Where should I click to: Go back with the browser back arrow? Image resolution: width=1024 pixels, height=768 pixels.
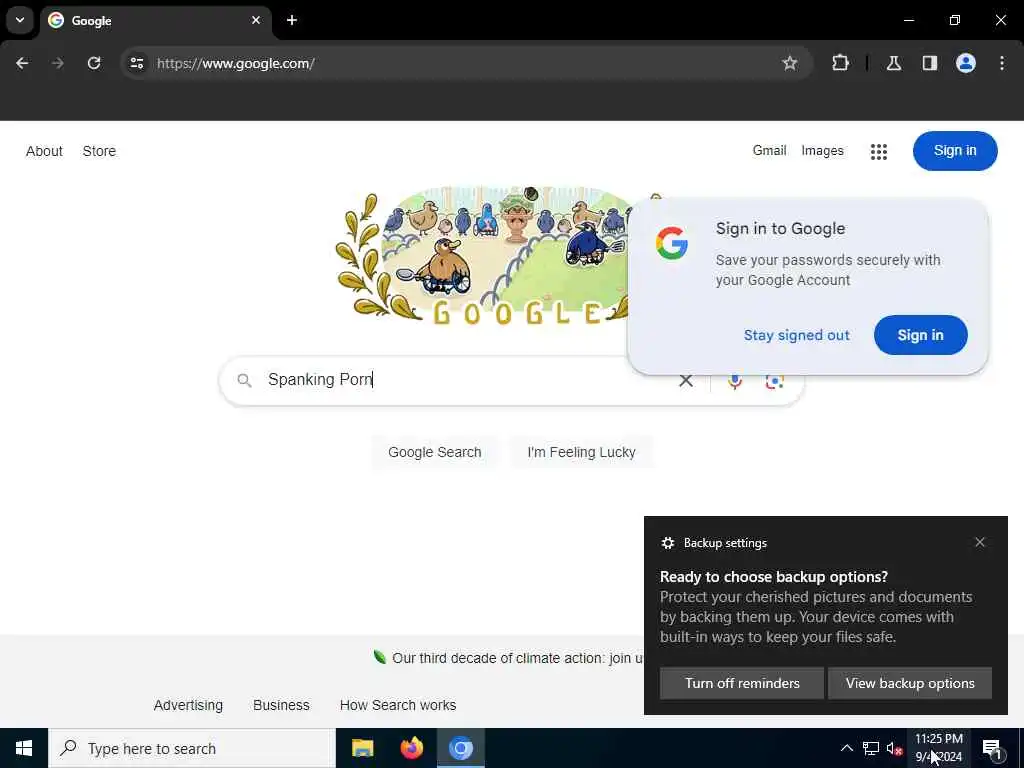coord(22,63)
